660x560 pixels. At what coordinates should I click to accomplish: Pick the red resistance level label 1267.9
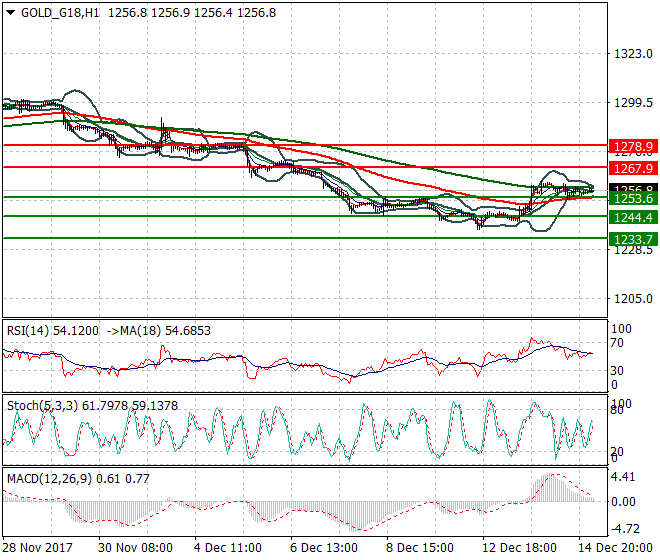tap(633, 168)
